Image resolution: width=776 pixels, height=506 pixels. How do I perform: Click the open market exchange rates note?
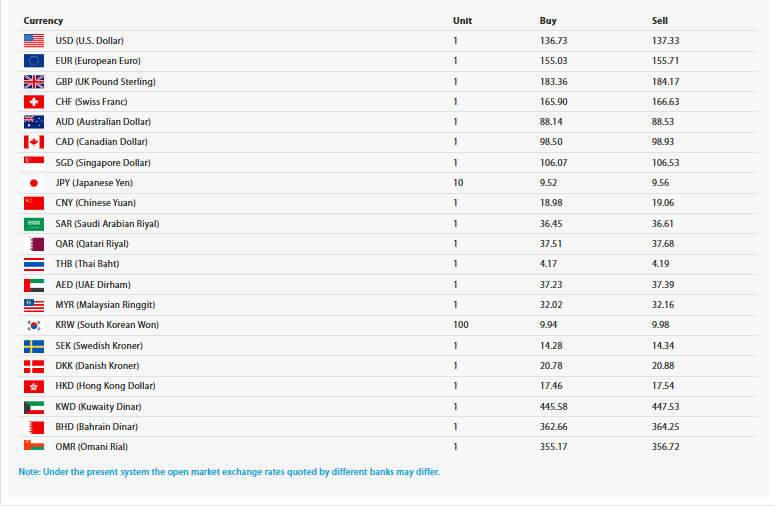(x=229, y=472)
